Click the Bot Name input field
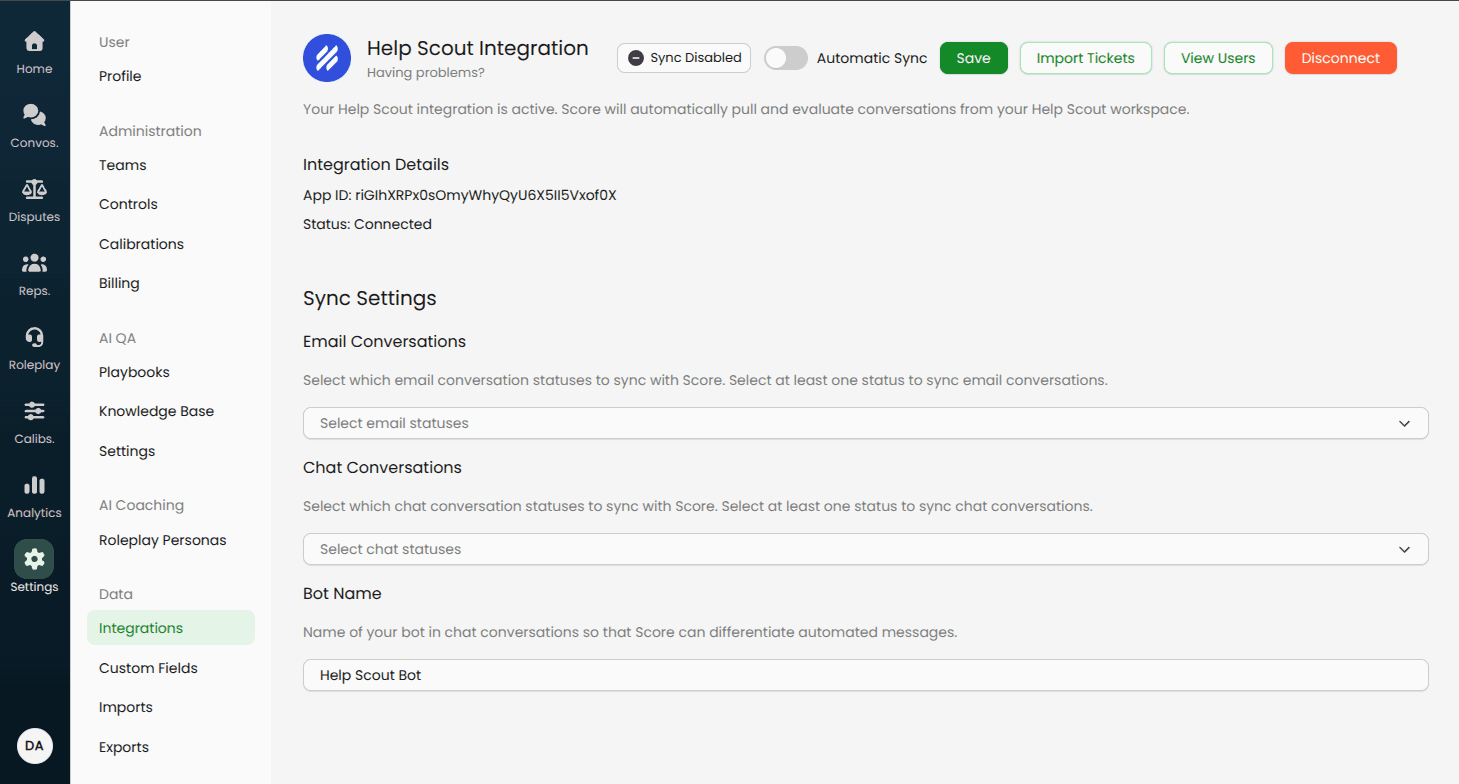Viewport: 1459px width, 784px height. coord(865,675)
